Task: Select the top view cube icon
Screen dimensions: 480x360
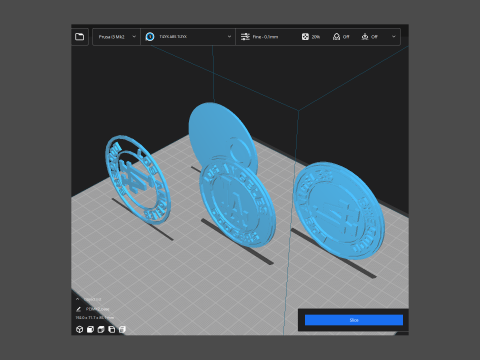Action: tap(101, 329)
